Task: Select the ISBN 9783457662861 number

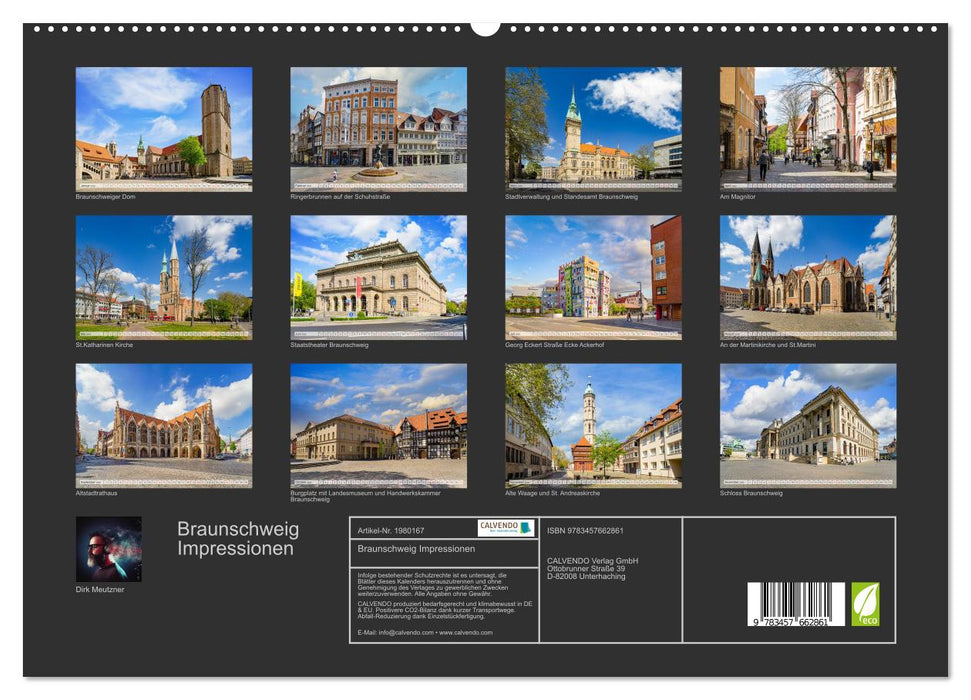Action: tap(585, 531)
